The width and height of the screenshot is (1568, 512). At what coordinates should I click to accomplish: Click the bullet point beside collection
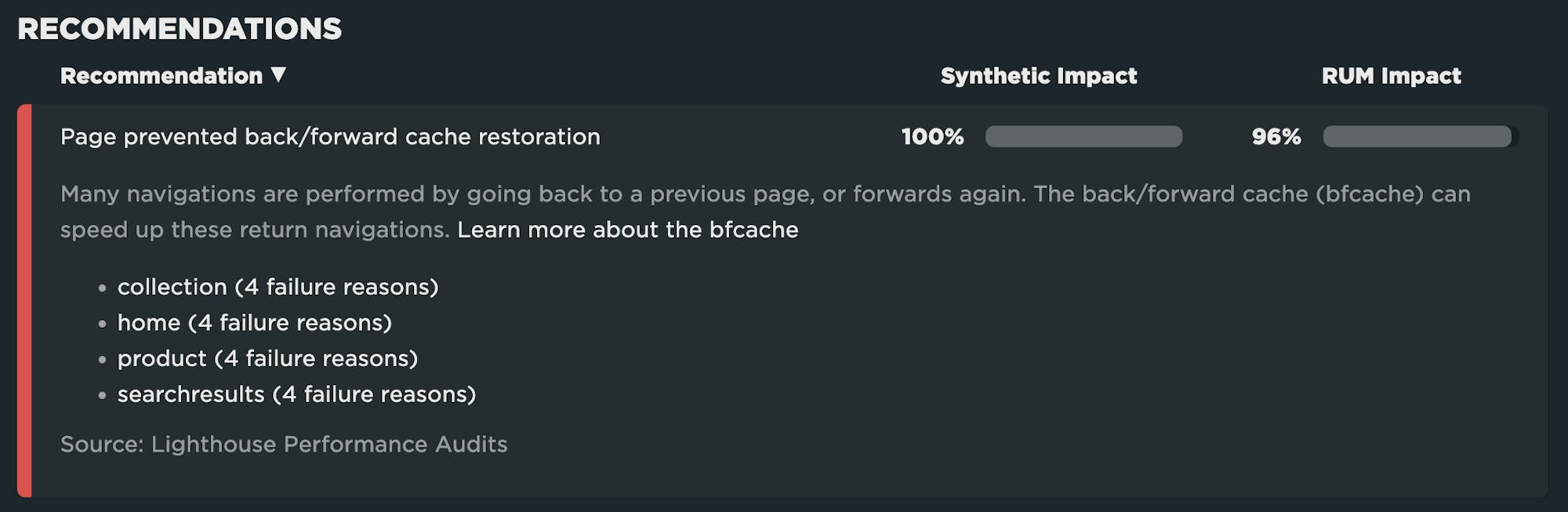pos(102,289)
